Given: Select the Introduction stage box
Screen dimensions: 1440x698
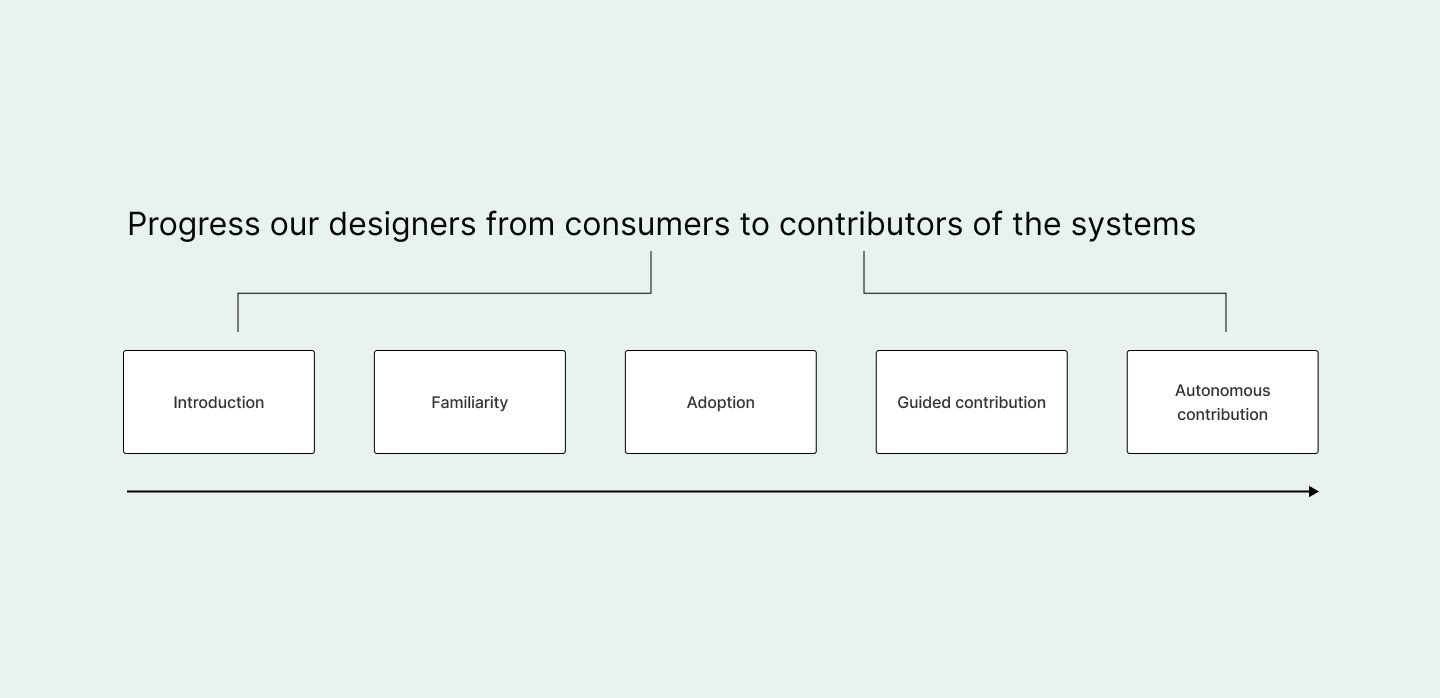Looking at the screenshot, I should pos(219,402).
